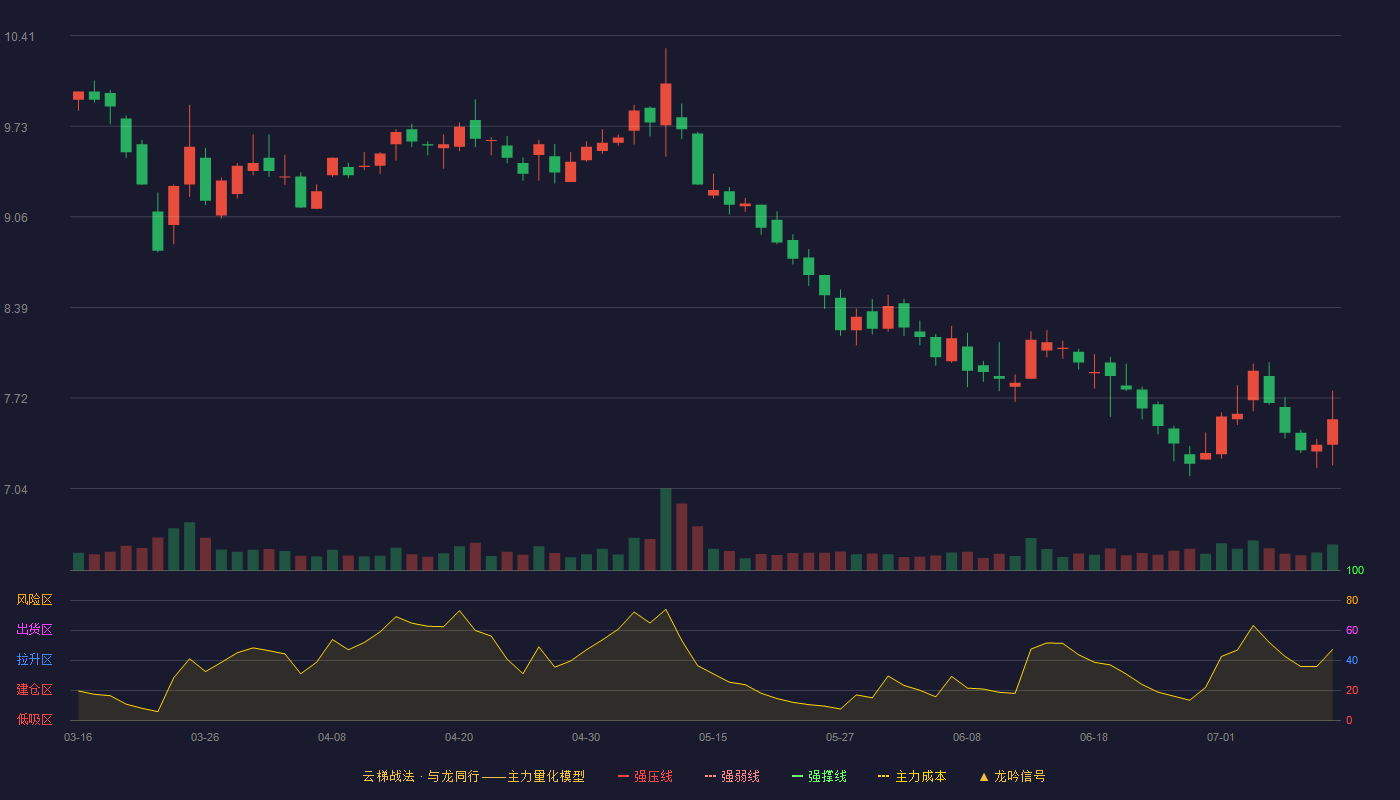Toggle the 主力成本 legend series

click(912, 776)
